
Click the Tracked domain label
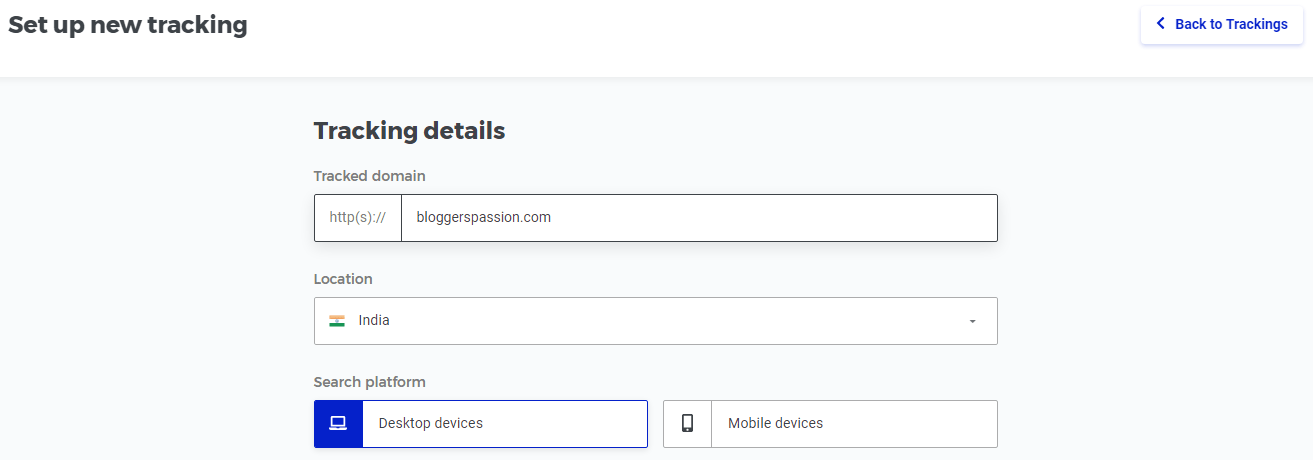369,176
